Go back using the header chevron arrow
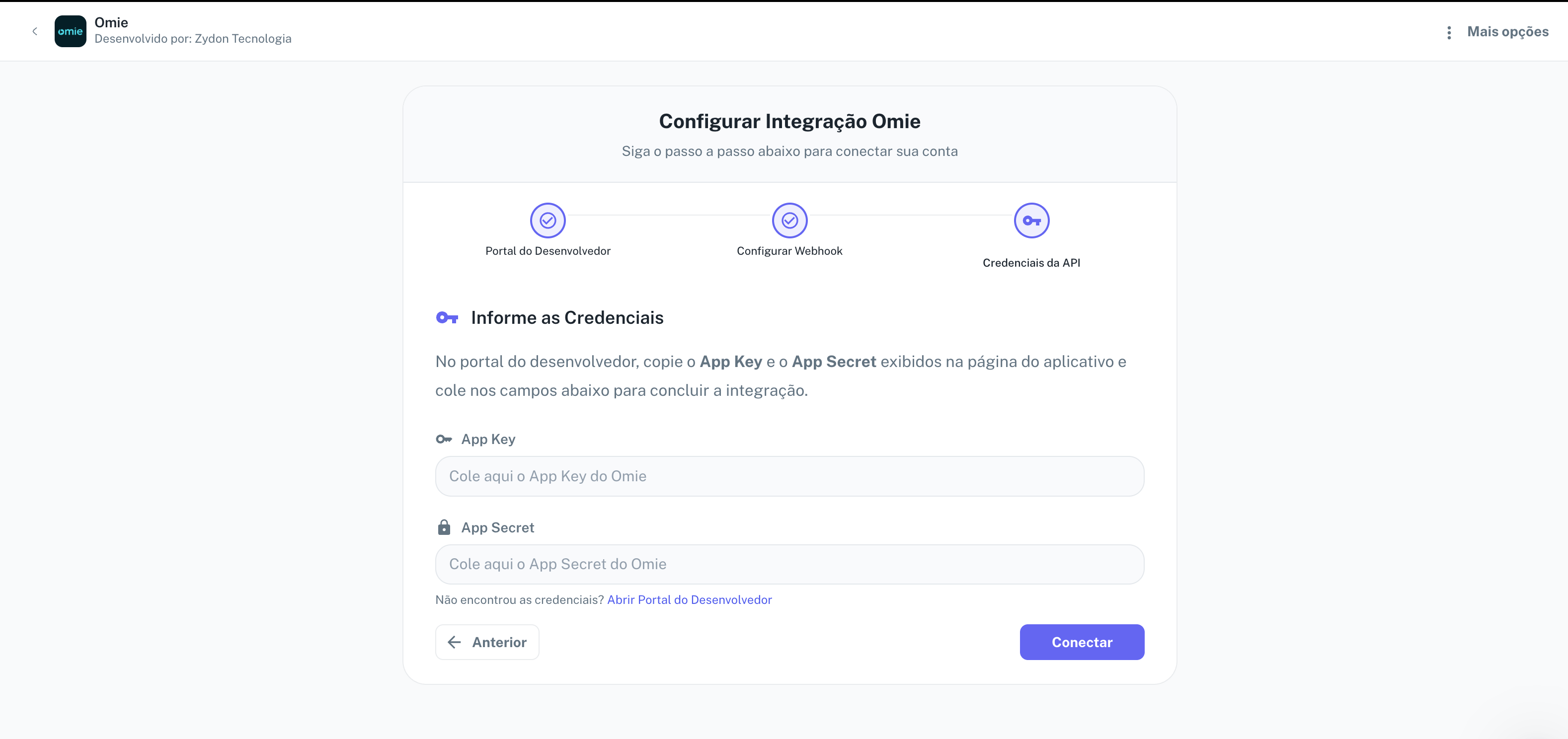The image size is (1568, 739). tap(35, 31)
